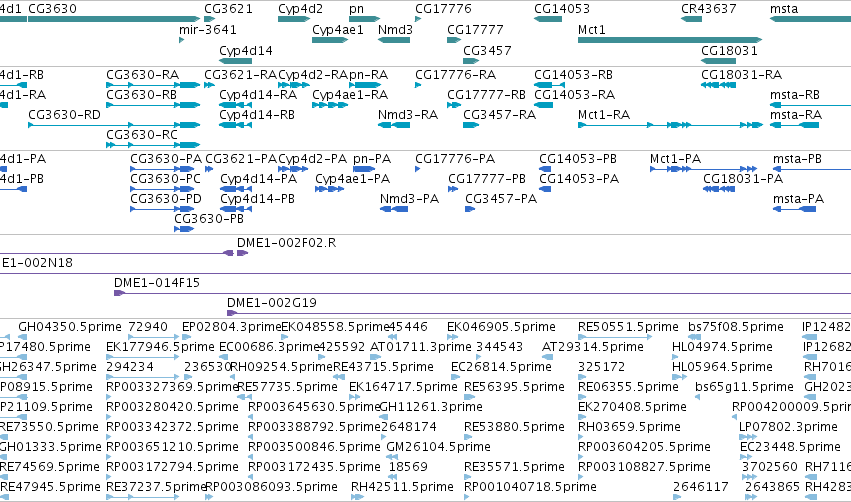Click the pn gene label
This screenshot has width=851, height=502.
point(357,9)
